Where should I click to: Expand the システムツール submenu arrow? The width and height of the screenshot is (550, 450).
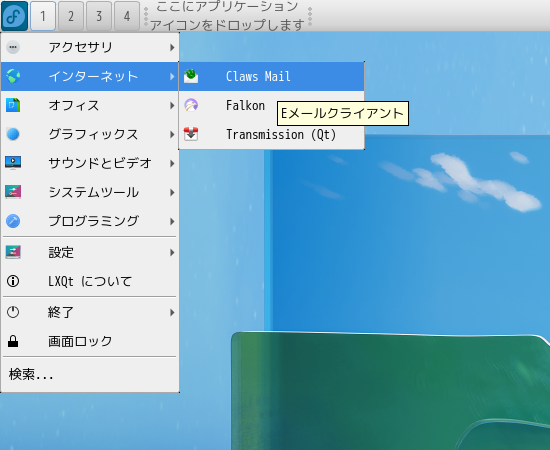click(x=172, y=193)
